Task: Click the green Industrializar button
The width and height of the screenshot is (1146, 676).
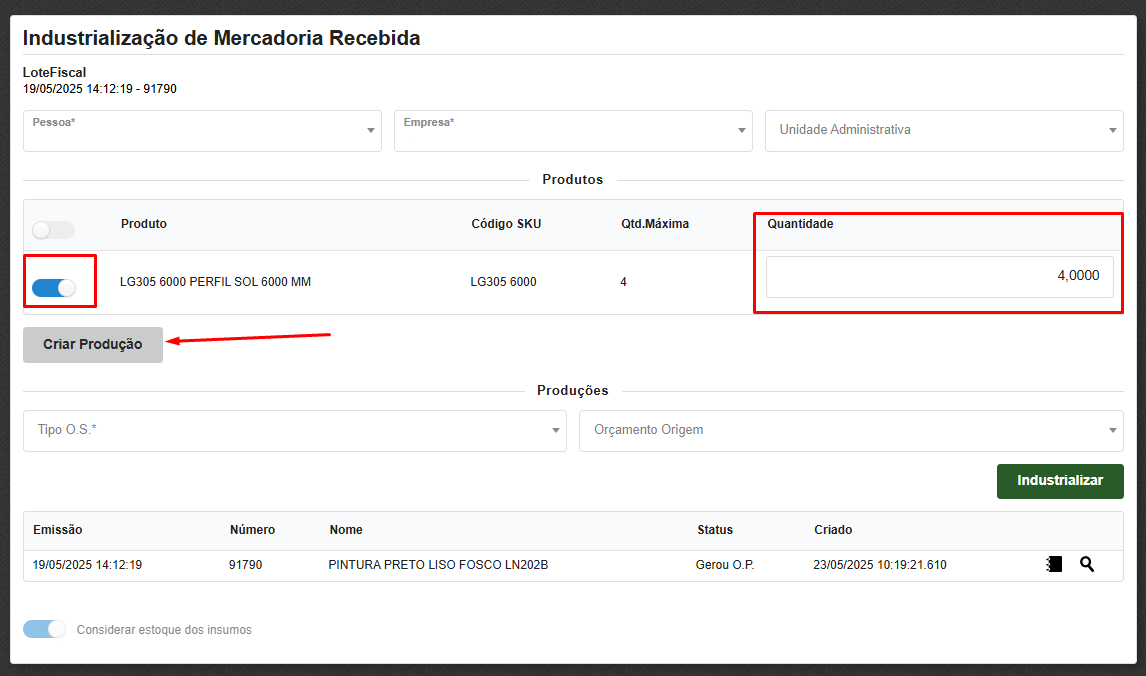Action: pos(1060,480)
